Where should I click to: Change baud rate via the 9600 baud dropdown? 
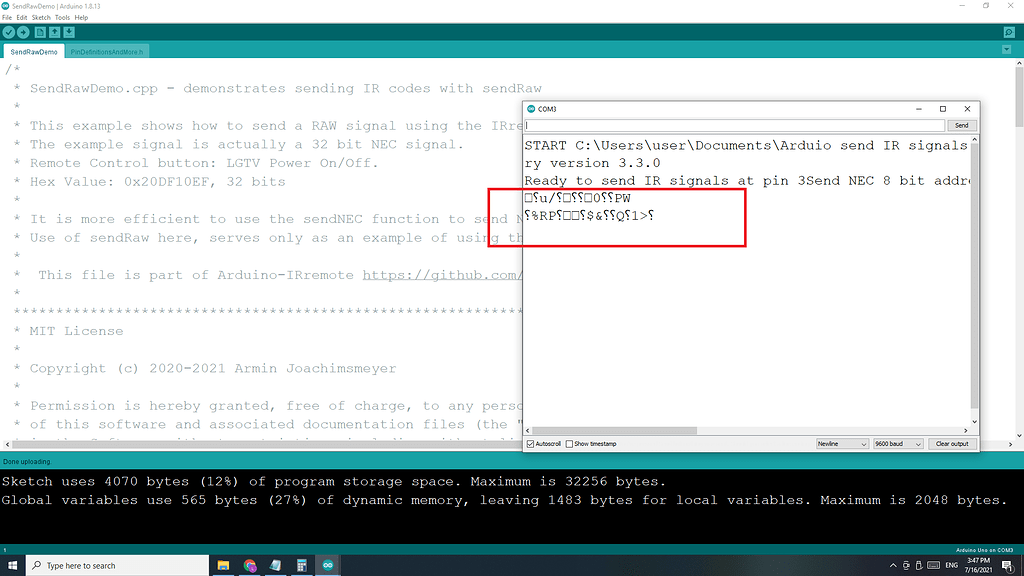pyautogui.click(x=897, y=443)
